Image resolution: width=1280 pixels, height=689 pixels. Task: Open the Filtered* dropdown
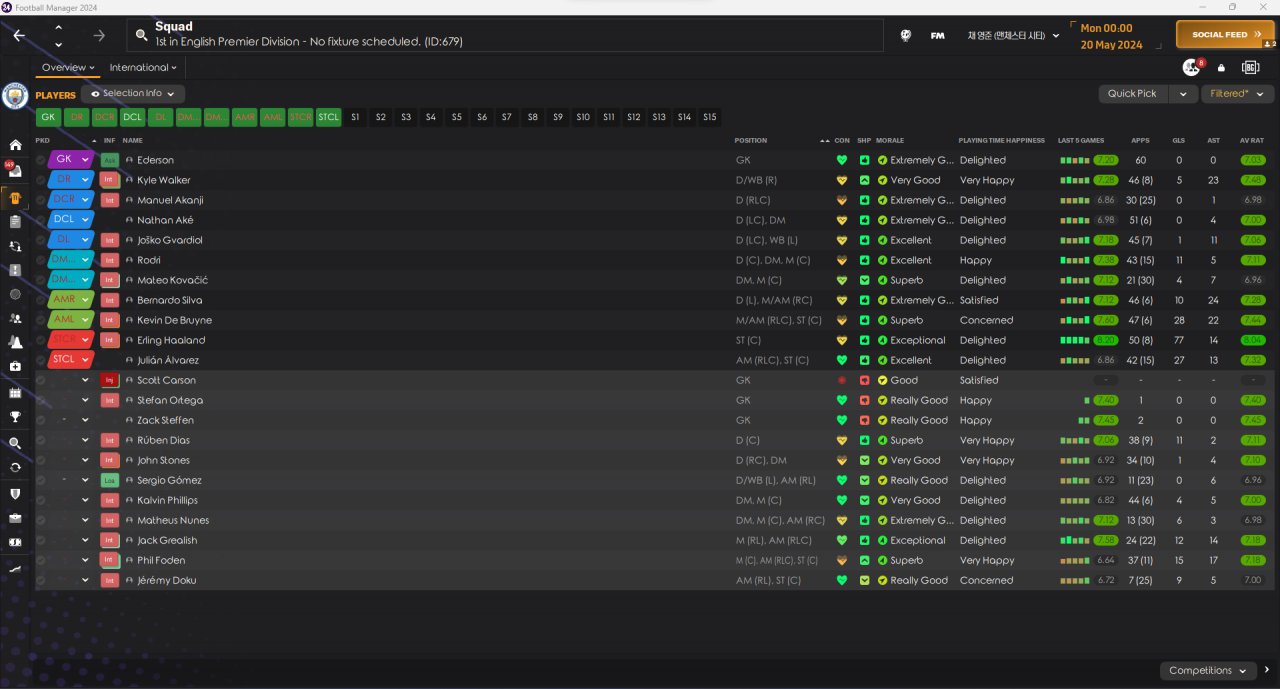[1235, 93]
